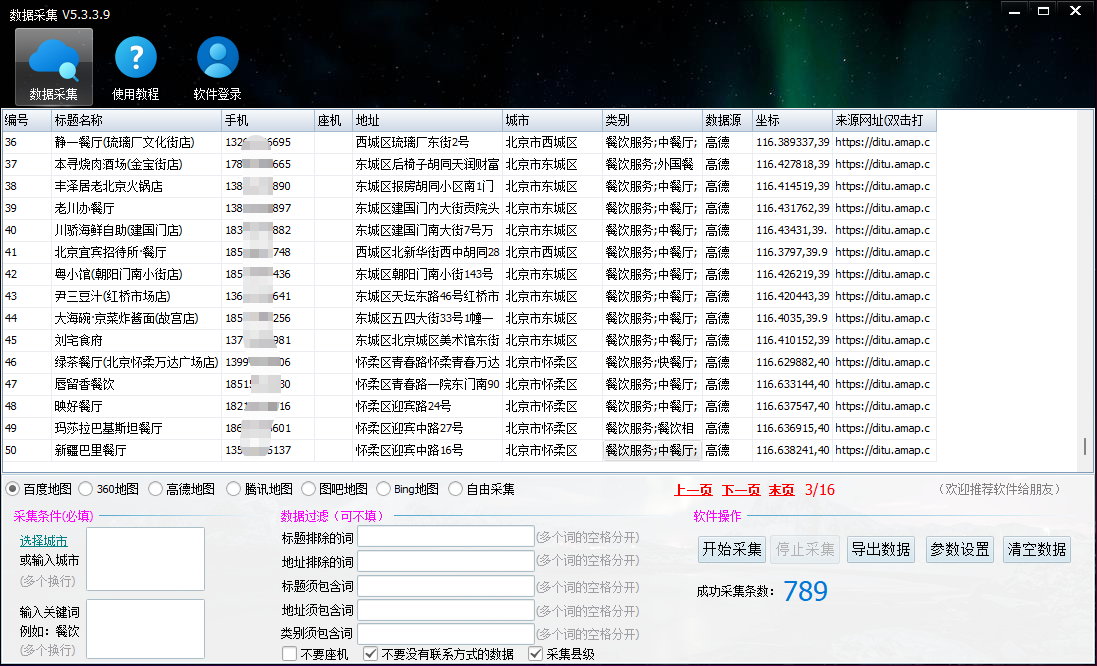
Task: Open the 使用教程 help icon
Action: [136, 67]
